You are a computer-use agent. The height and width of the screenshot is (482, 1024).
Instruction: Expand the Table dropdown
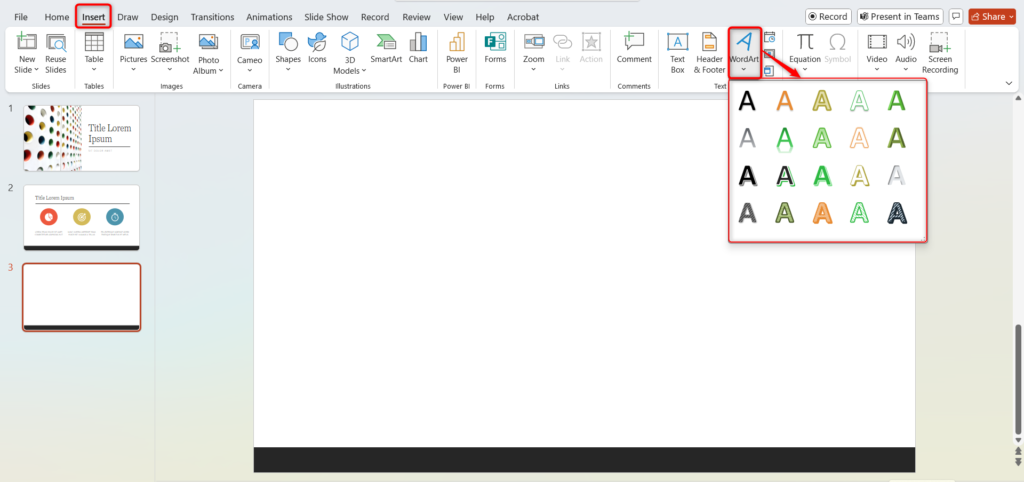pos(94,70)
